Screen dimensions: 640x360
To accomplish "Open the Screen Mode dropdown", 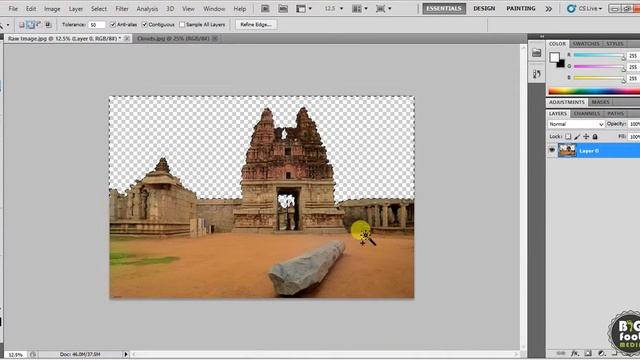I will pos(383,9).
